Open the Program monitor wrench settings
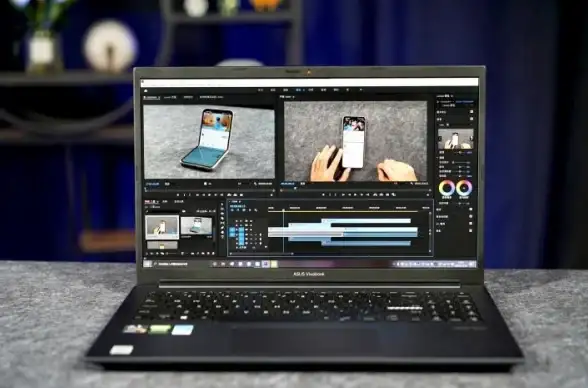 (x=412, y=184)
